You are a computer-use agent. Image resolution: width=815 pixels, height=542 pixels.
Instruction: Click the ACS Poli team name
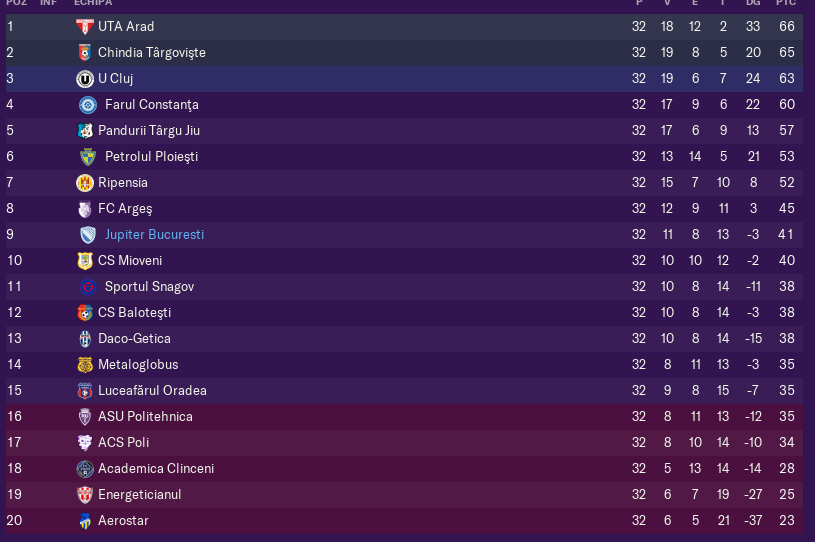pos(124,442)
